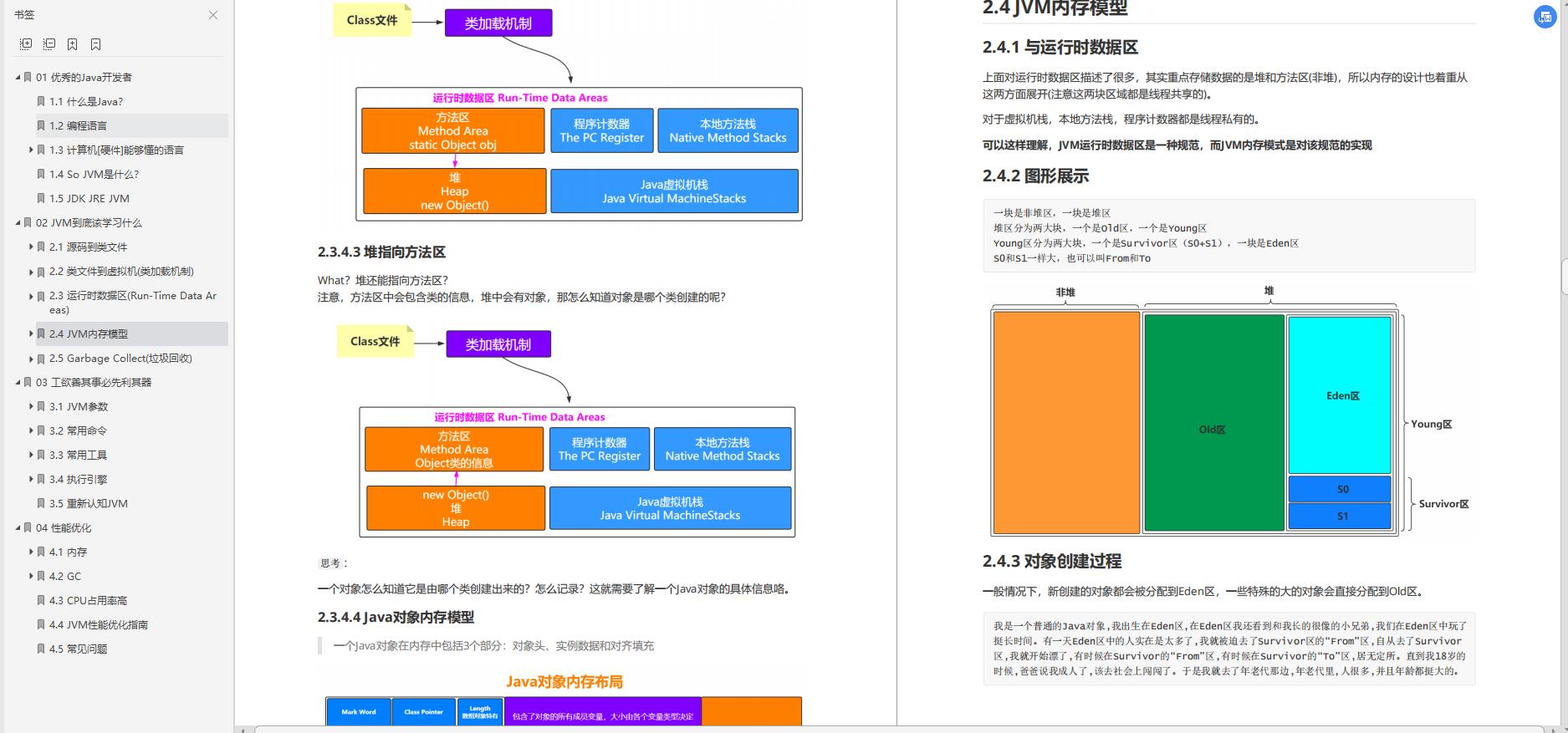Screen dimensions: 1568x733
Task: Click the collapse-all bookmarks icon
Action: (49, 44)
